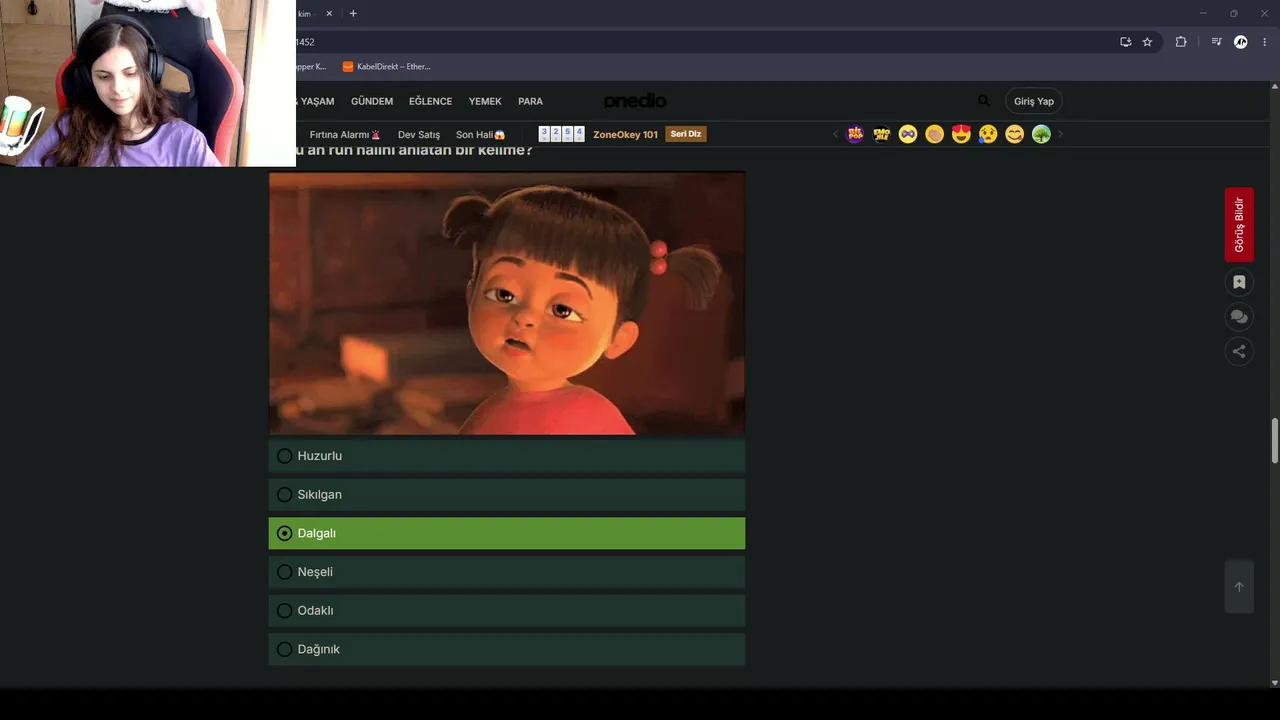Select the Dağınık answer option
The height and width of the screenshot is (720, 1280).
tap(507, 649)
